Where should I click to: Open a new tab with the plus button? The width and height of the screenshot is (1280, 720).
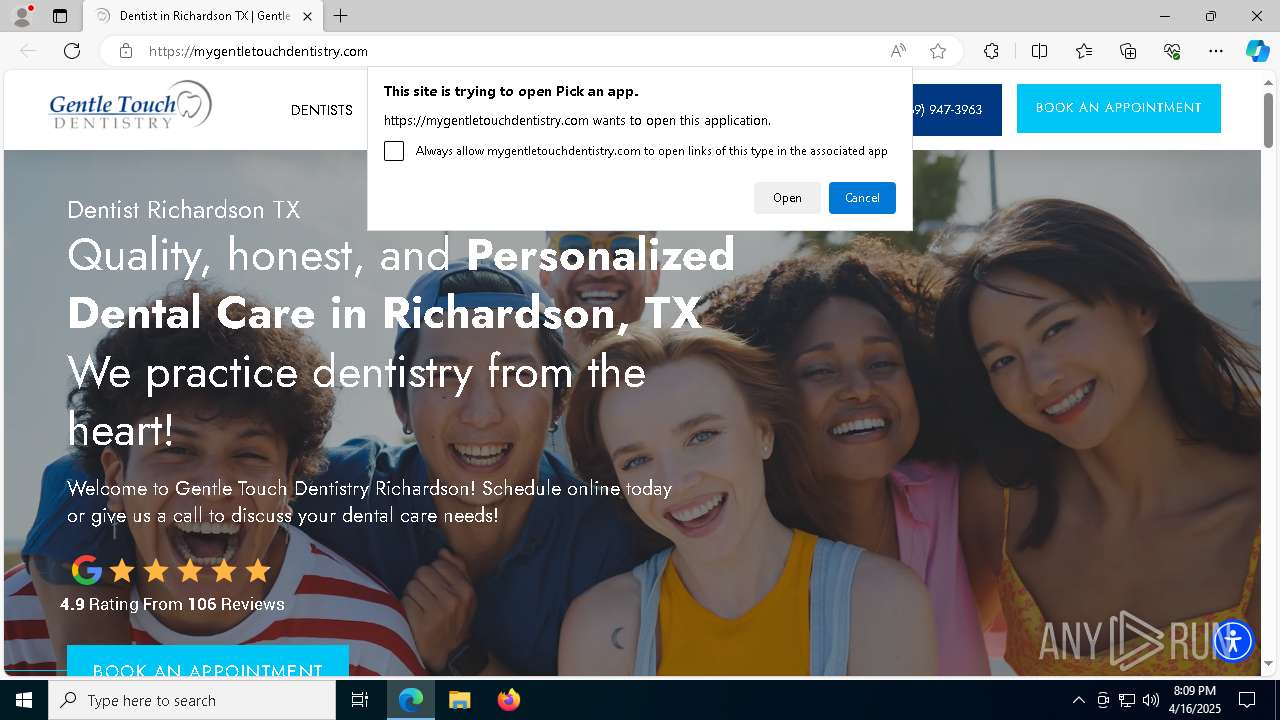coord(341,16)
